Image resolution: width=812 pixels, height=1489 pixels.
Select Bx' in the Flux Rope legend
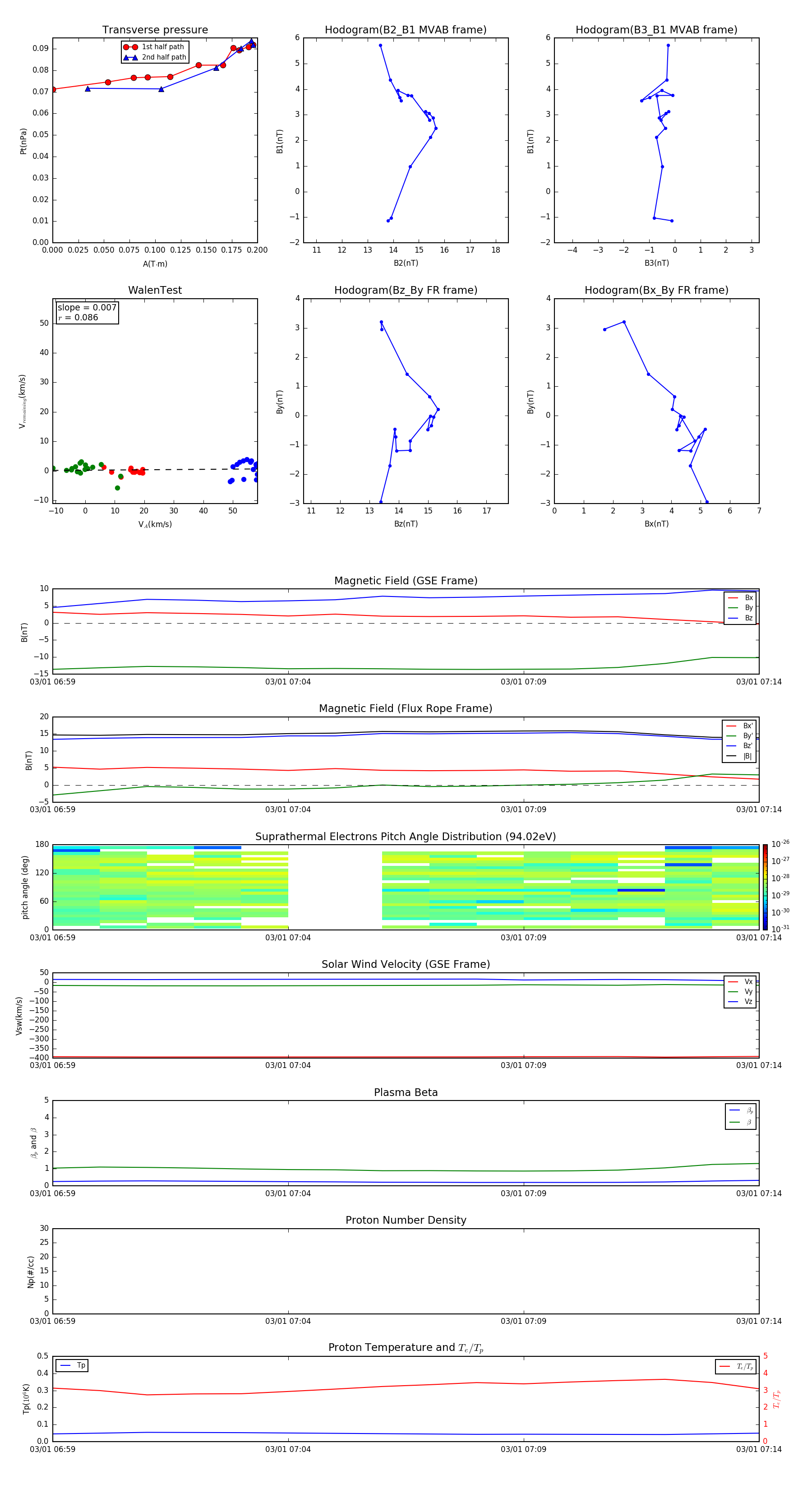coord(739,726)
